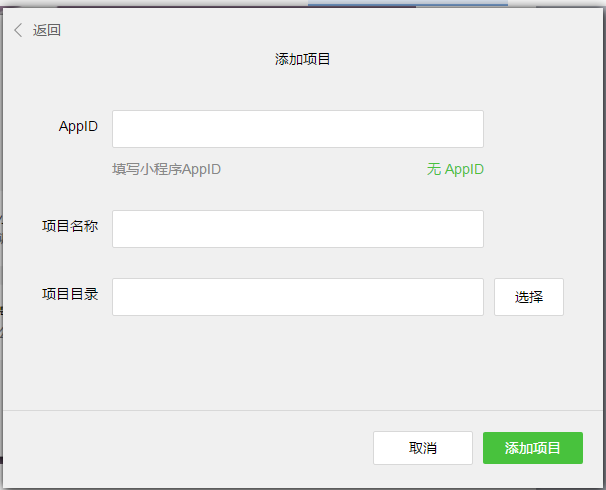Focus the 项目名称 input field

coord(297,229)
